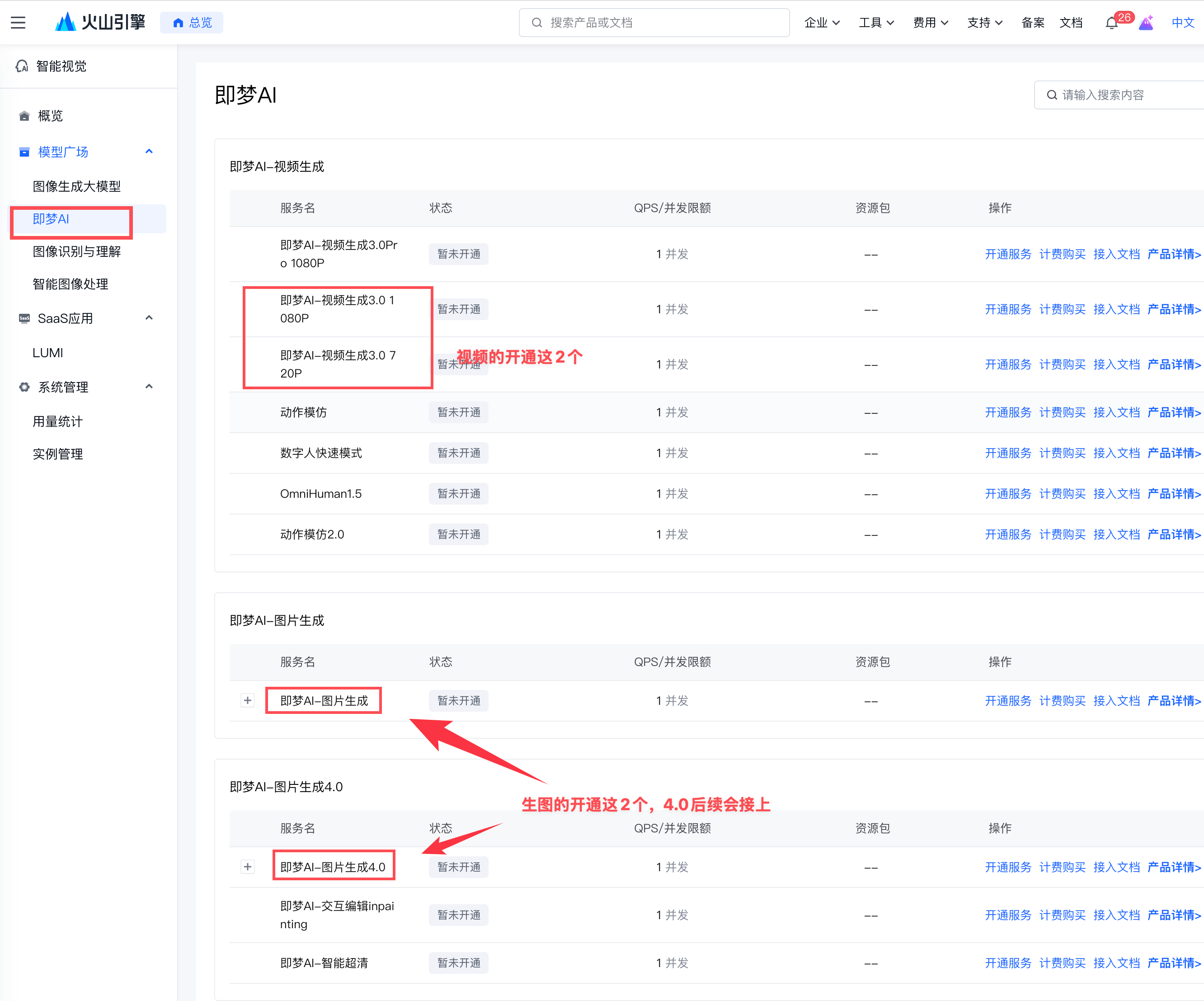Open the 备案 link in the top bar
1204x1001 pixels.
coord(1033,23)
